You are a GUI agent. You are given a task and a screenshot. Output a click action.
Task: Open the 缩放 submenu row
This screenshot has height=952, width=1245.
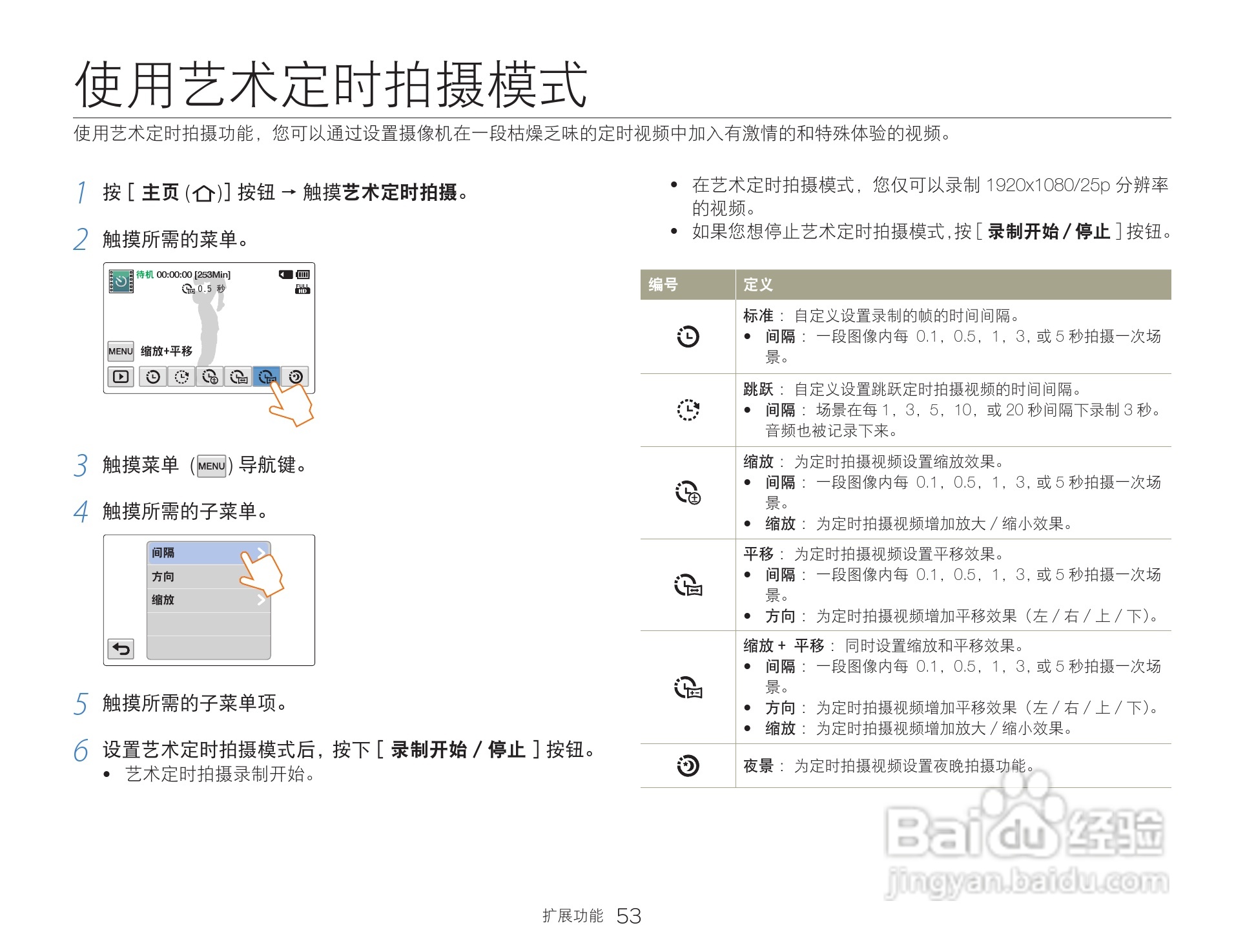click(x=209, y=600)
